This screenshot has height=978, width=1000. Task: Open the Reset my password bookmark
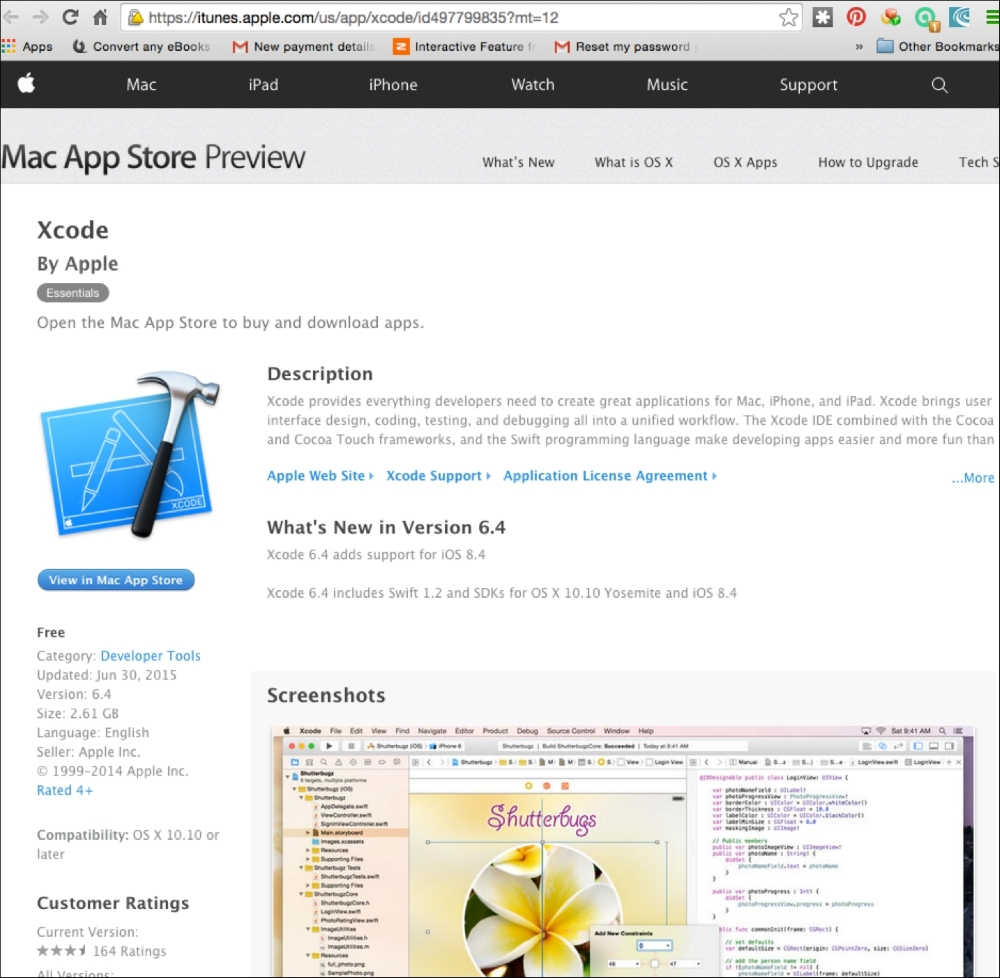[623, 47]
